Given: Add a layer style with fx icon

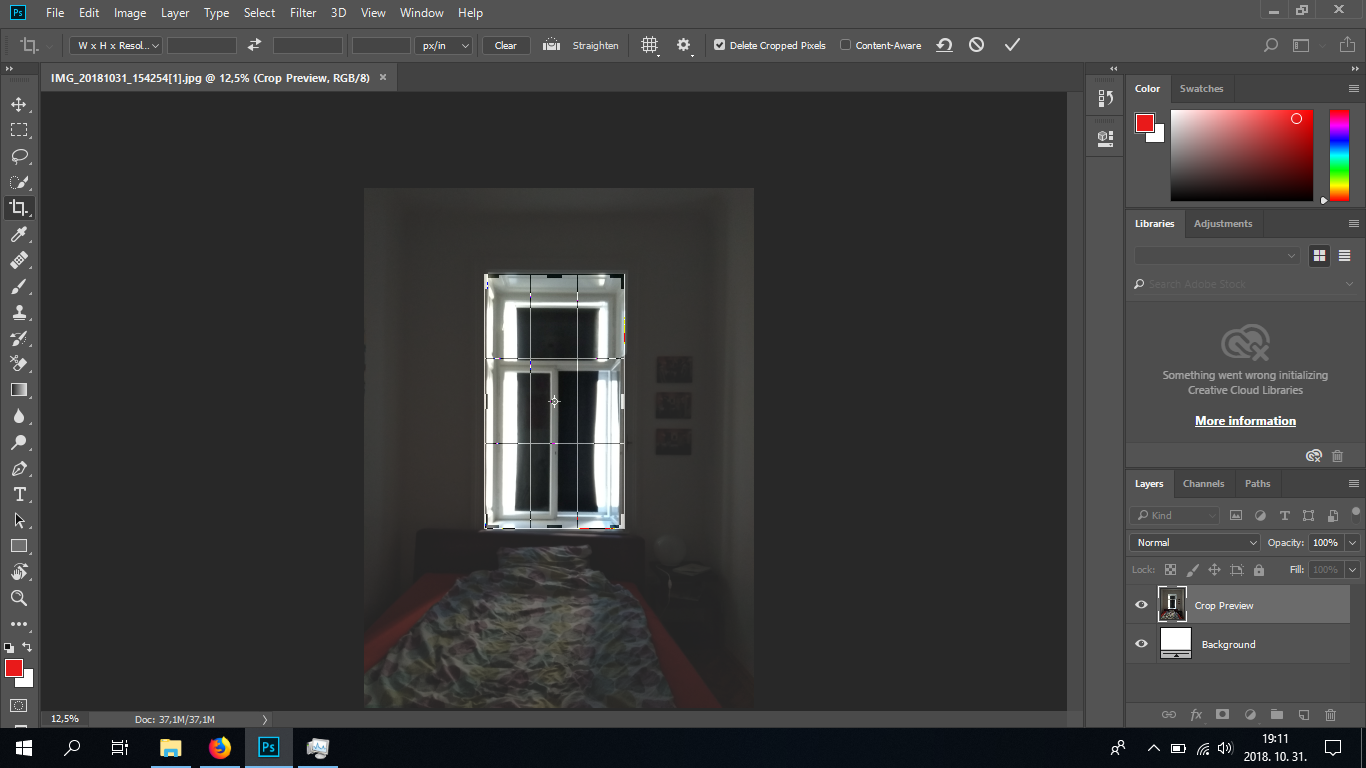Looking at the screenshot, I should coord(1196,715).
